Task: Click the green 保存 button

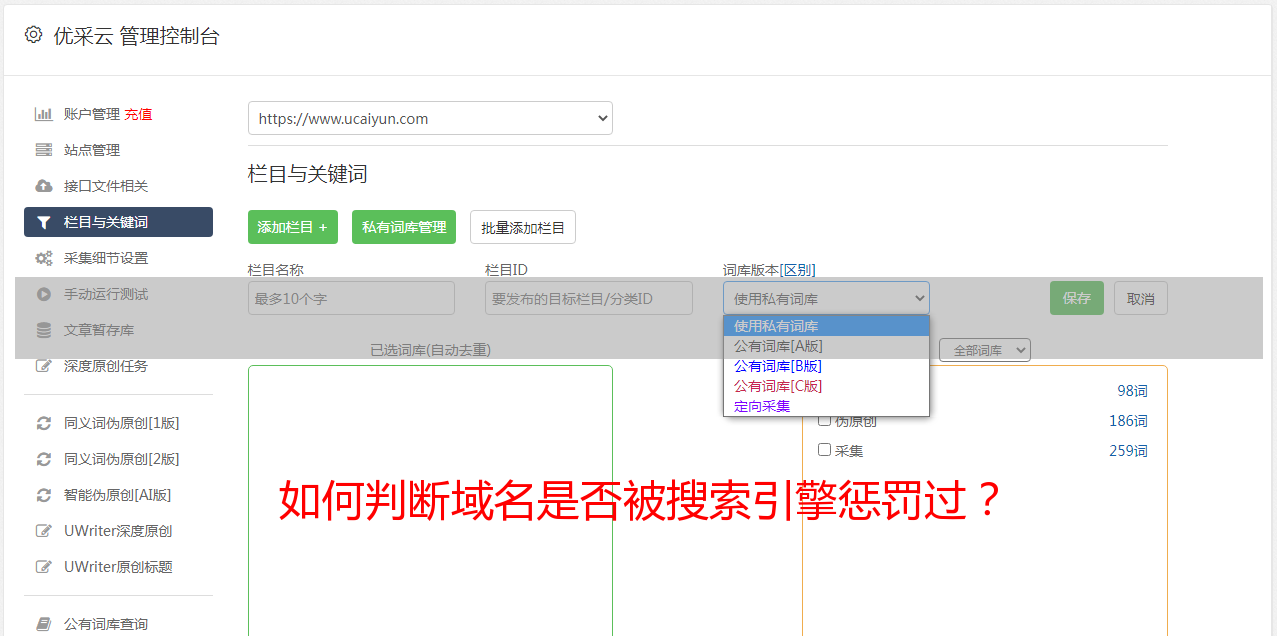Action: coord(1077,298)
